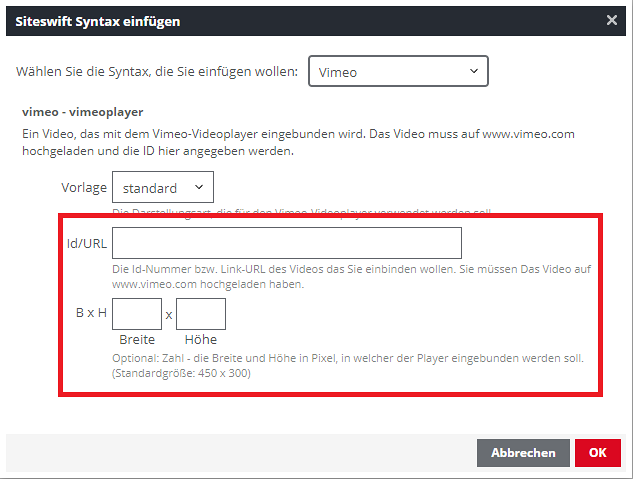Click the chevron arrow of the syntax selector

(473, 72)
